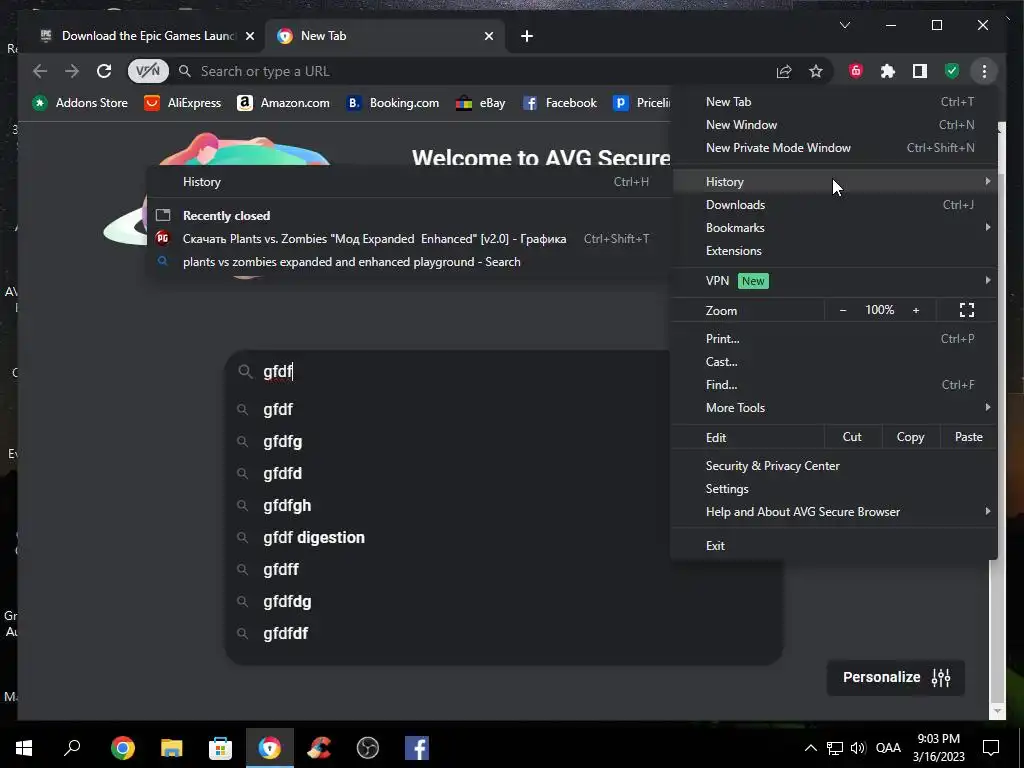Open the extensions puzzle icon

(888, 71)
